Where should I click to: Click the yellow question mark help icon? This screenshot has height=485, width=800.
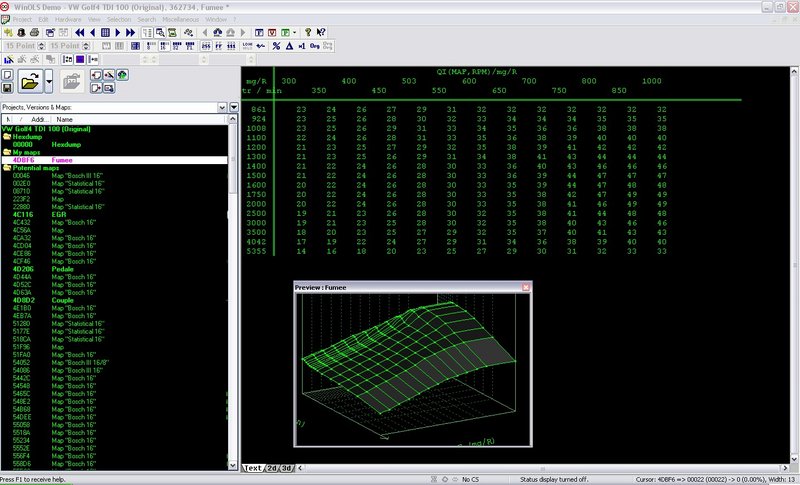point(308,33)
